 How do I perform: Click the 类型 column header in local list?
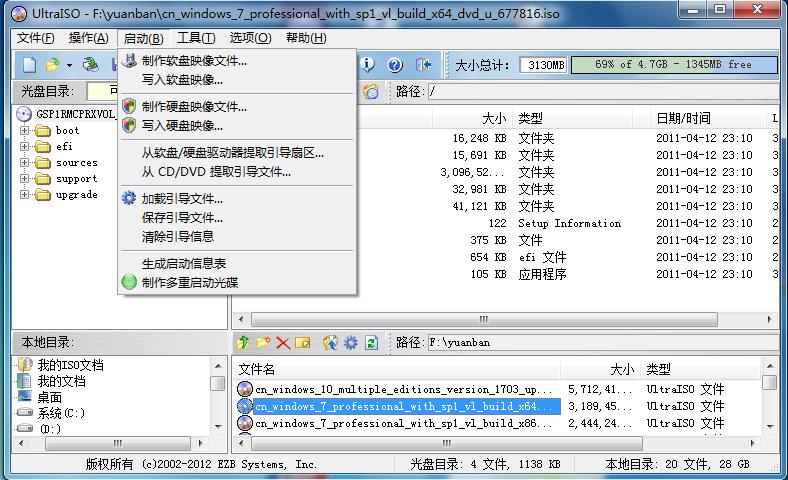(701, 370)
